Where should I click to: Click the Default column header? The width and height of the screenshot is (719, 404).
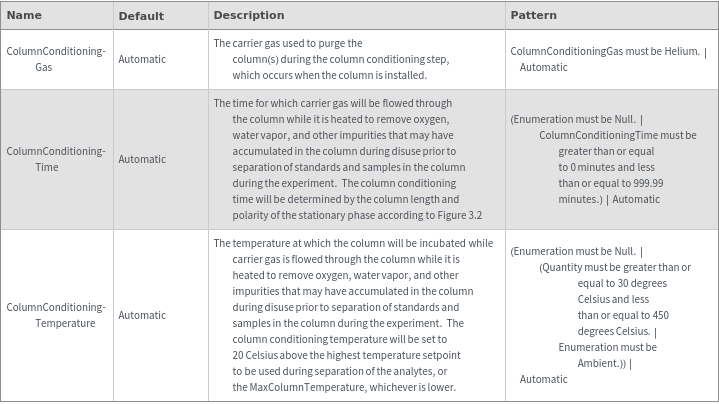(x=140, y=16)
